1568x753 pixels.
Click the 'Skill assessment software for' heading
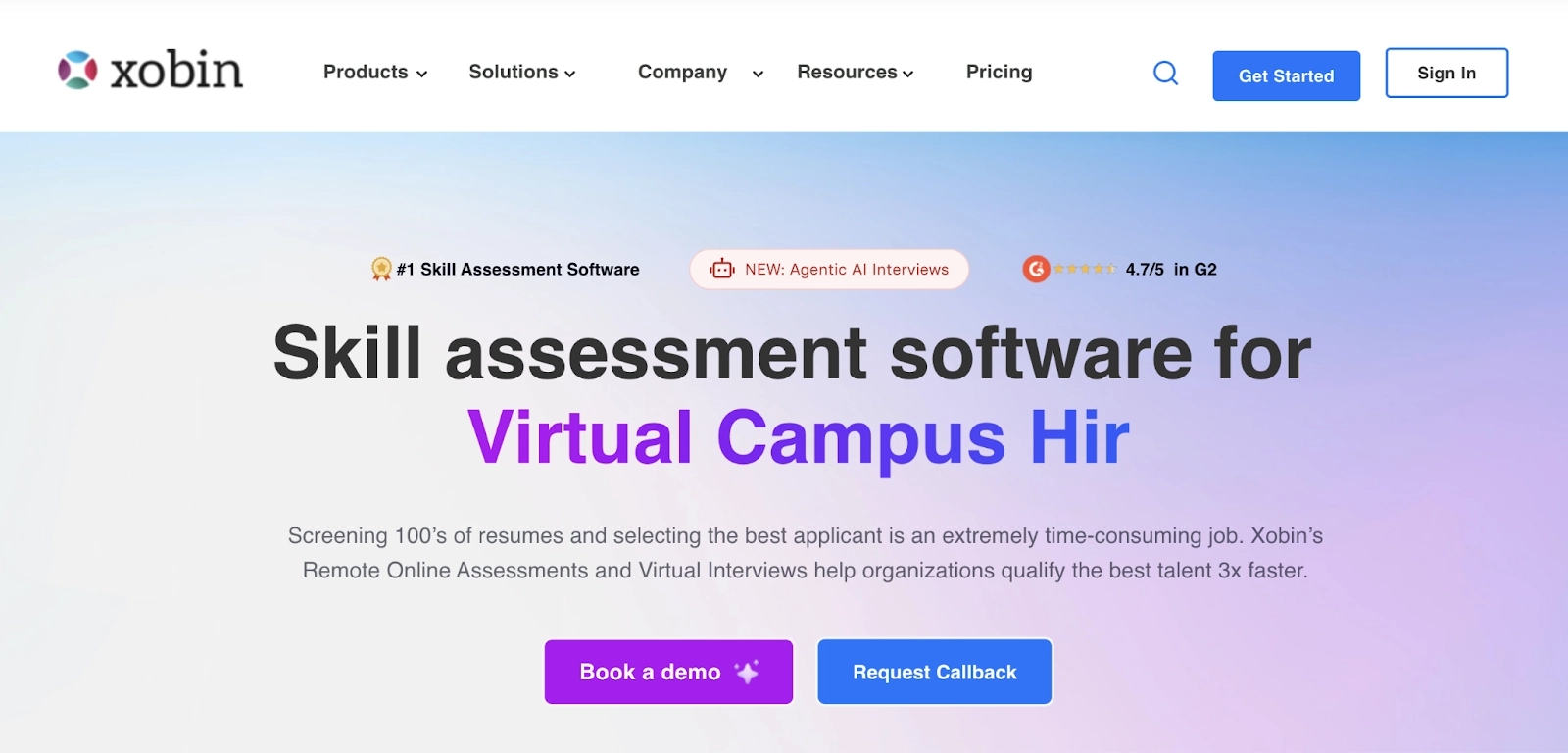pyautogui.click(x=792, y=353)
